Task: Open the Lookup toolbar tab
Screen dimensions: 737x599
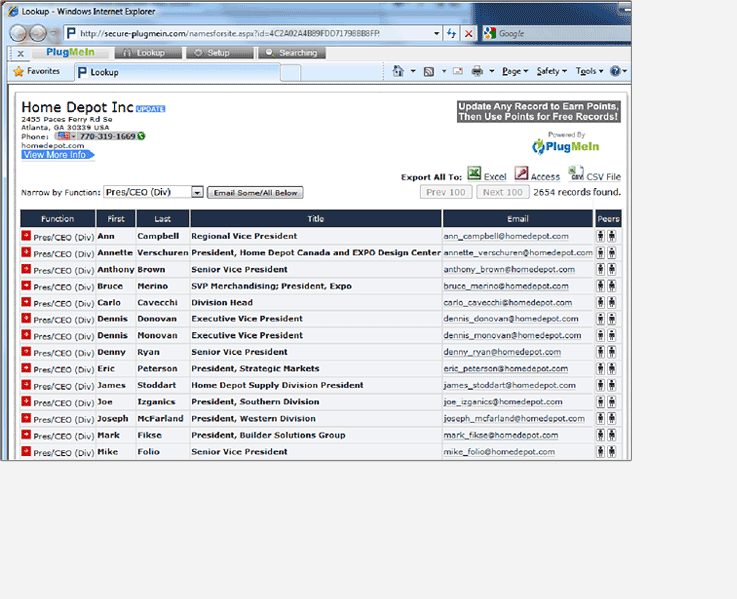Action: pyautogui.click(x=148, y=53)
